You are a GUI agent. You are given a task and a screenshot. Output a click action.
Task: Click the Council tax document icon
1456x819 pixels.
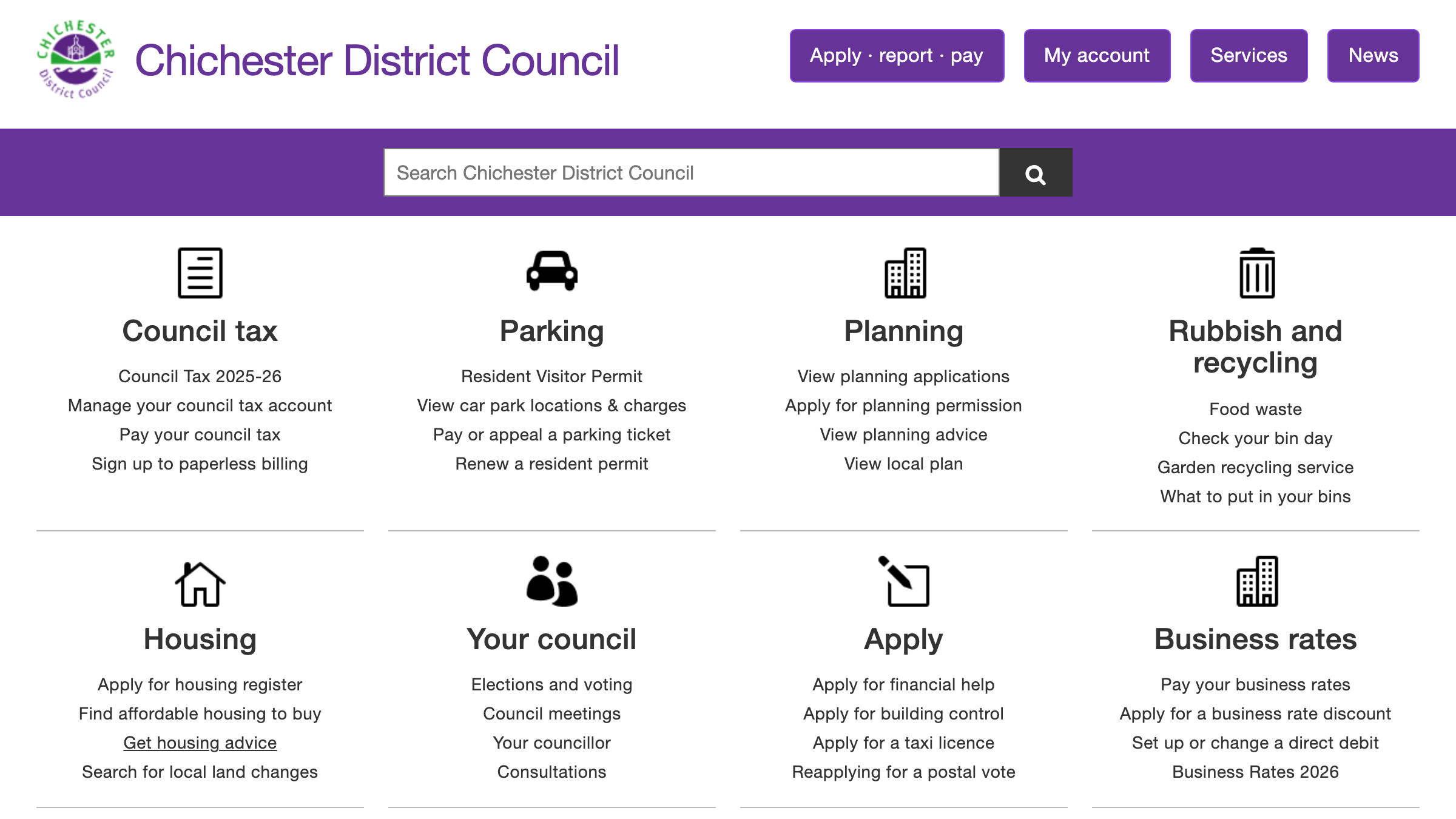(199, 272)
